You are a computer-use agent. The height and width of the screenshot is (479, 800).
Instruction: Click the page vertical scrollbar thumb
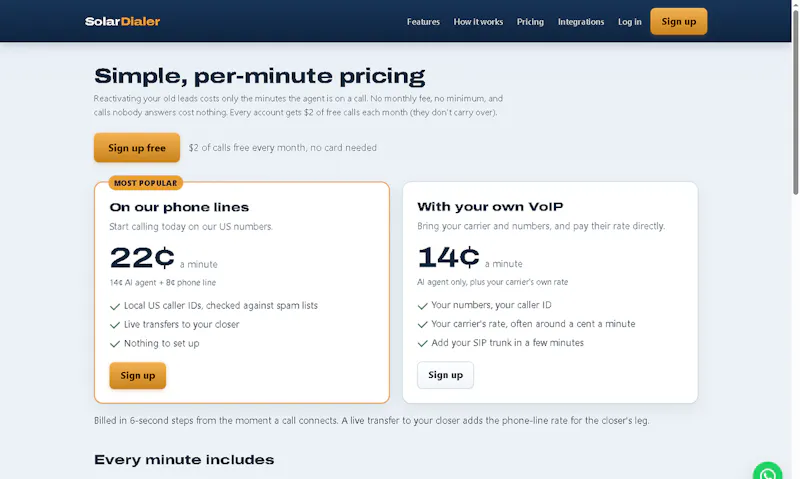tap(795, 102)
